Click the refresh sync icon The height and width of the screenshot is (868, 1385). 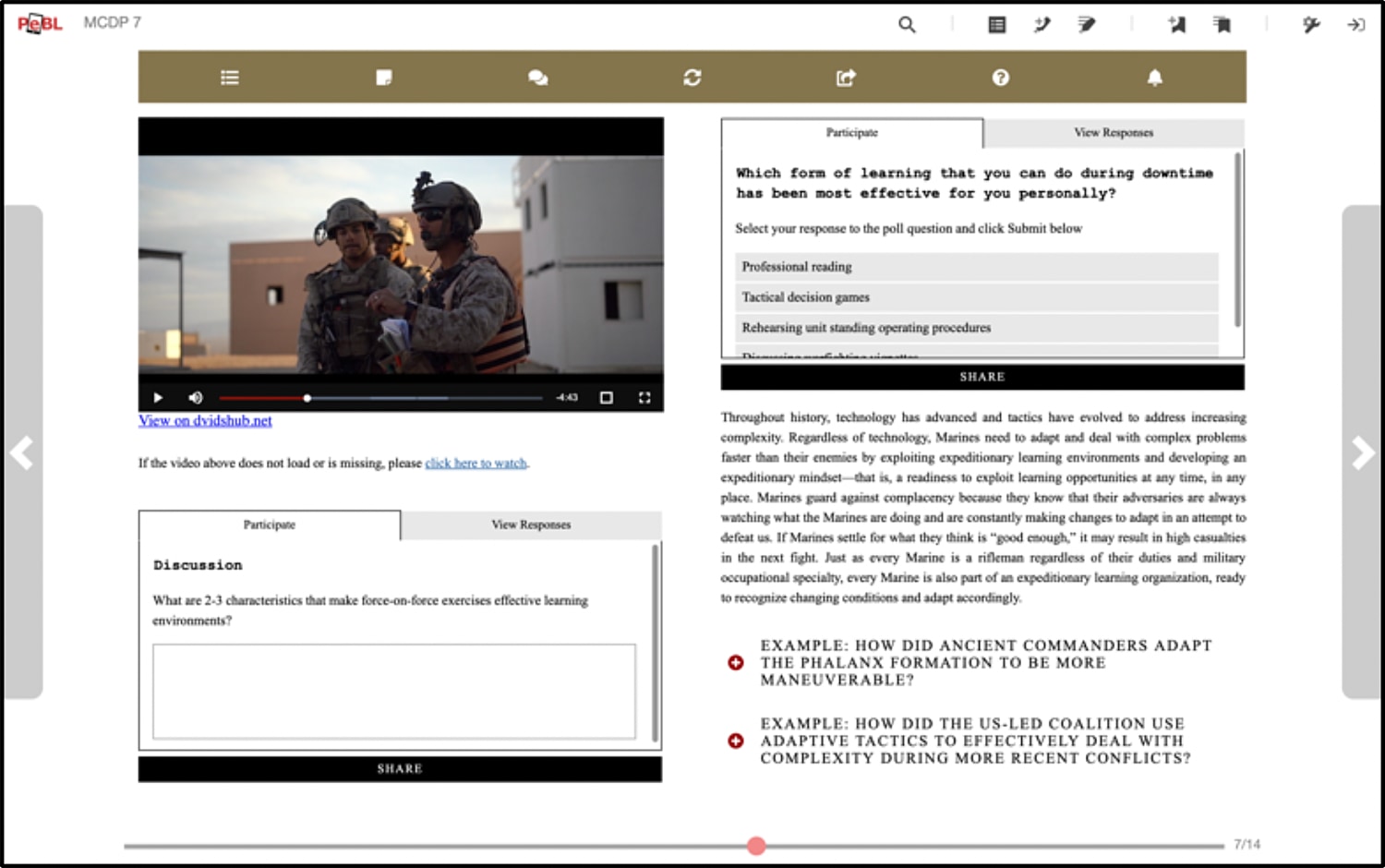click(x=692, y=78)
